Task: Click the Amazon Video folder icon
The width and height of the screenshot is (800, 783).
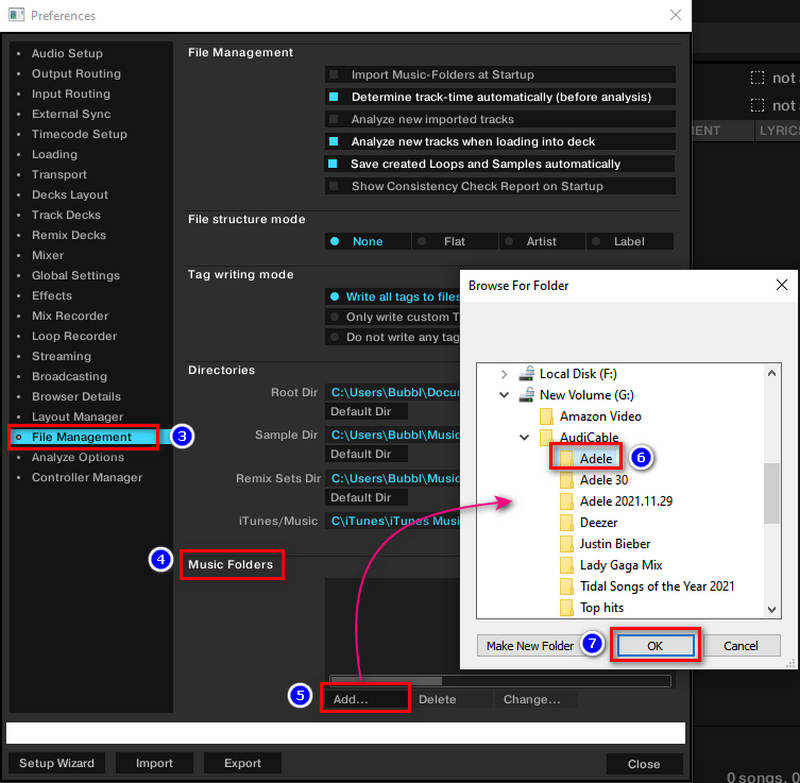Action: coord(546,416)
